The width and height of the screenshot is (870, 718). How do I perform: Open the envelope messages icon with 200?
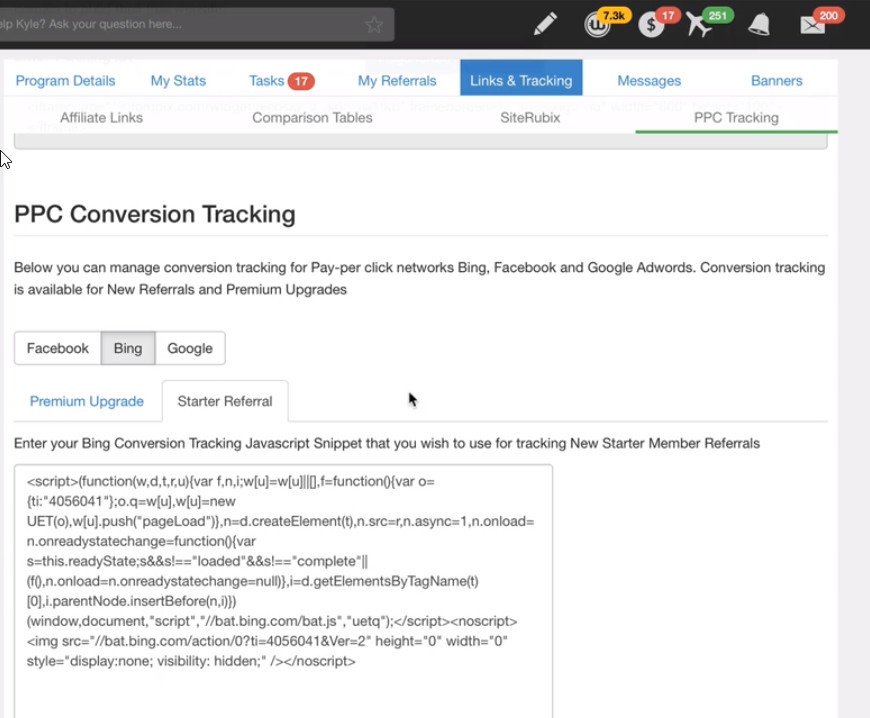821,23
